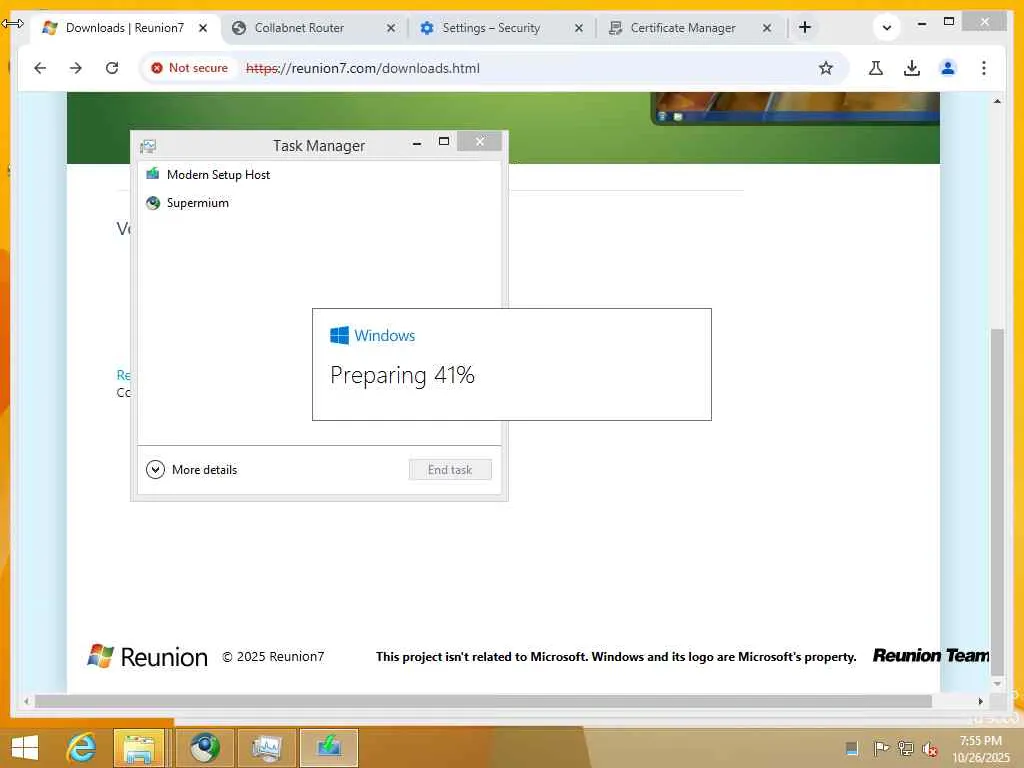The image size is (1024, 768).
Task: Reload the downloads page
Action: [112, 68]
